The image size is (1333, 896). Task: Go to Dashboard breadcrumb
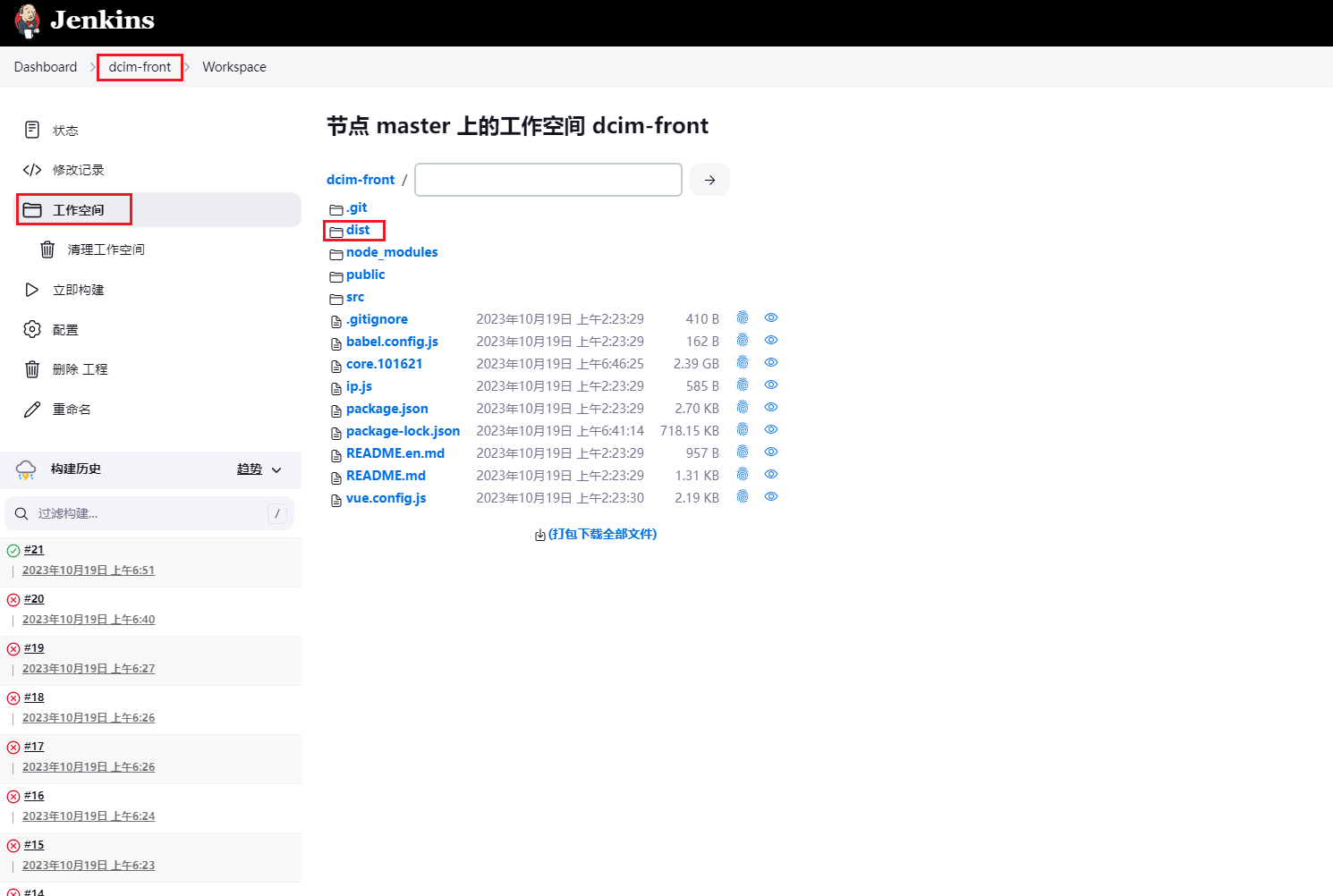tap(46, 67)
